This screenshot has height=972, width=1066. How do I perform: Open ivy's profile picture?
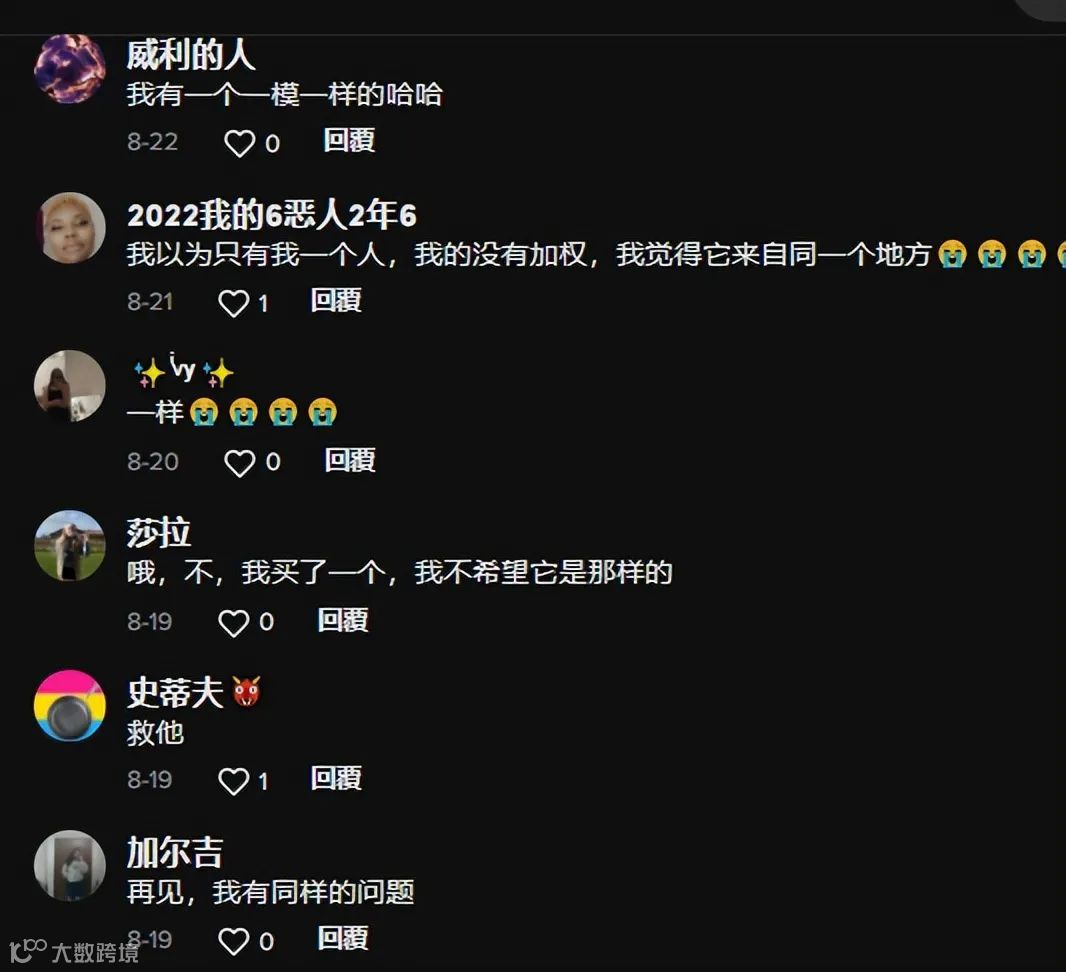(x=70, y=386)
